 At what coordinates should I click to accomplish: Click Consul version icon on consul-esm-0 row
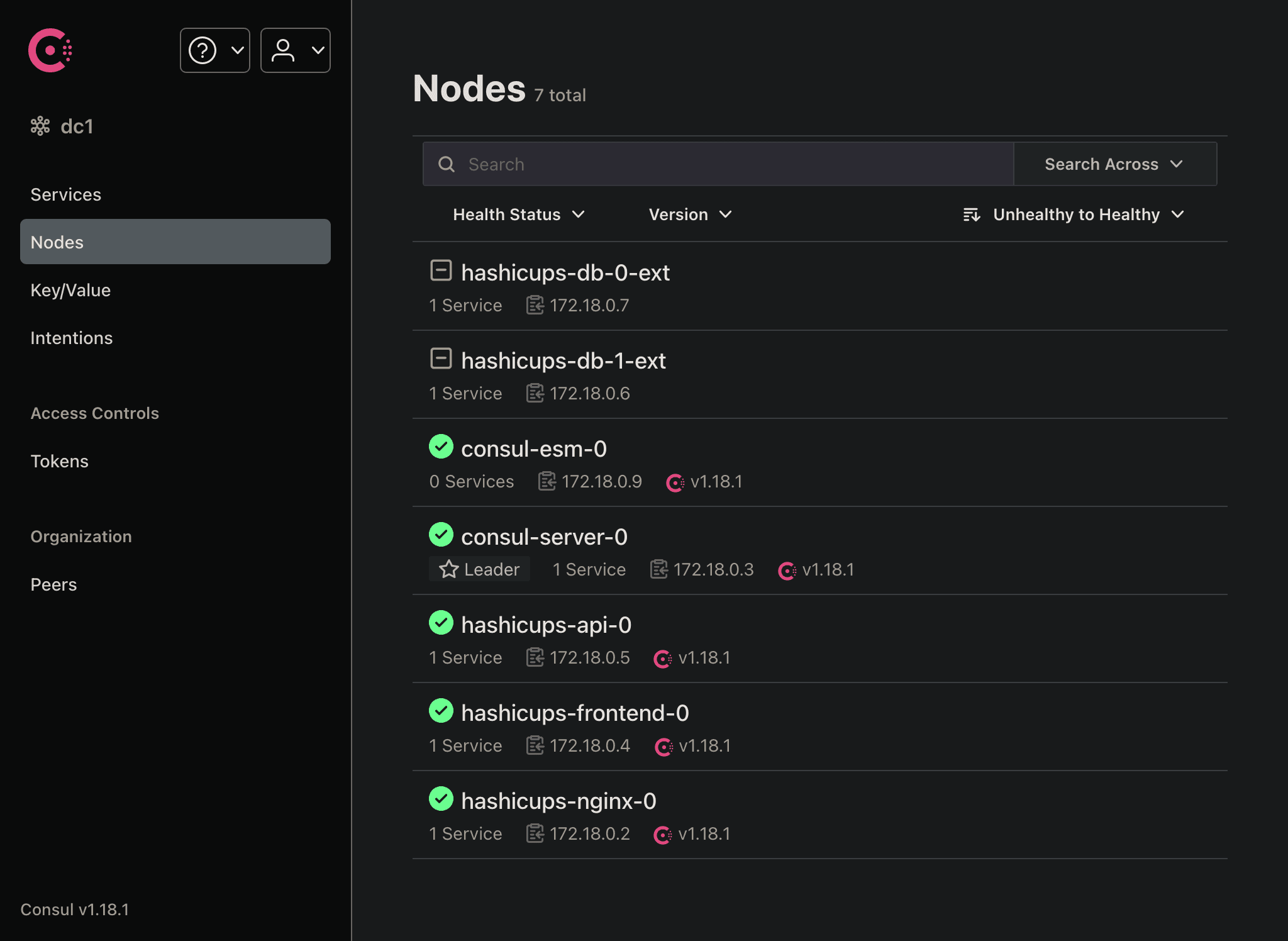[x=675, y=482]
